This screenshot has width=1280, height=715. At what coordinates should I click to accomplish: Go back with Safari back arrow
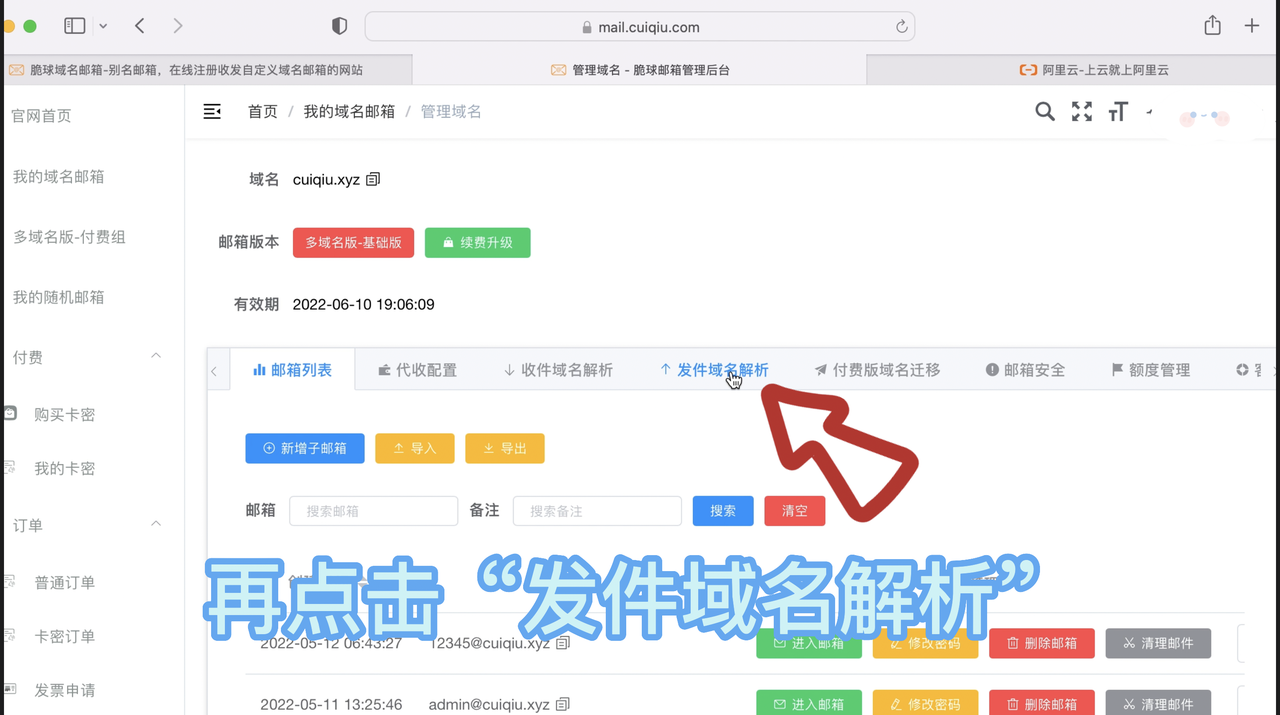coord(140,26)
